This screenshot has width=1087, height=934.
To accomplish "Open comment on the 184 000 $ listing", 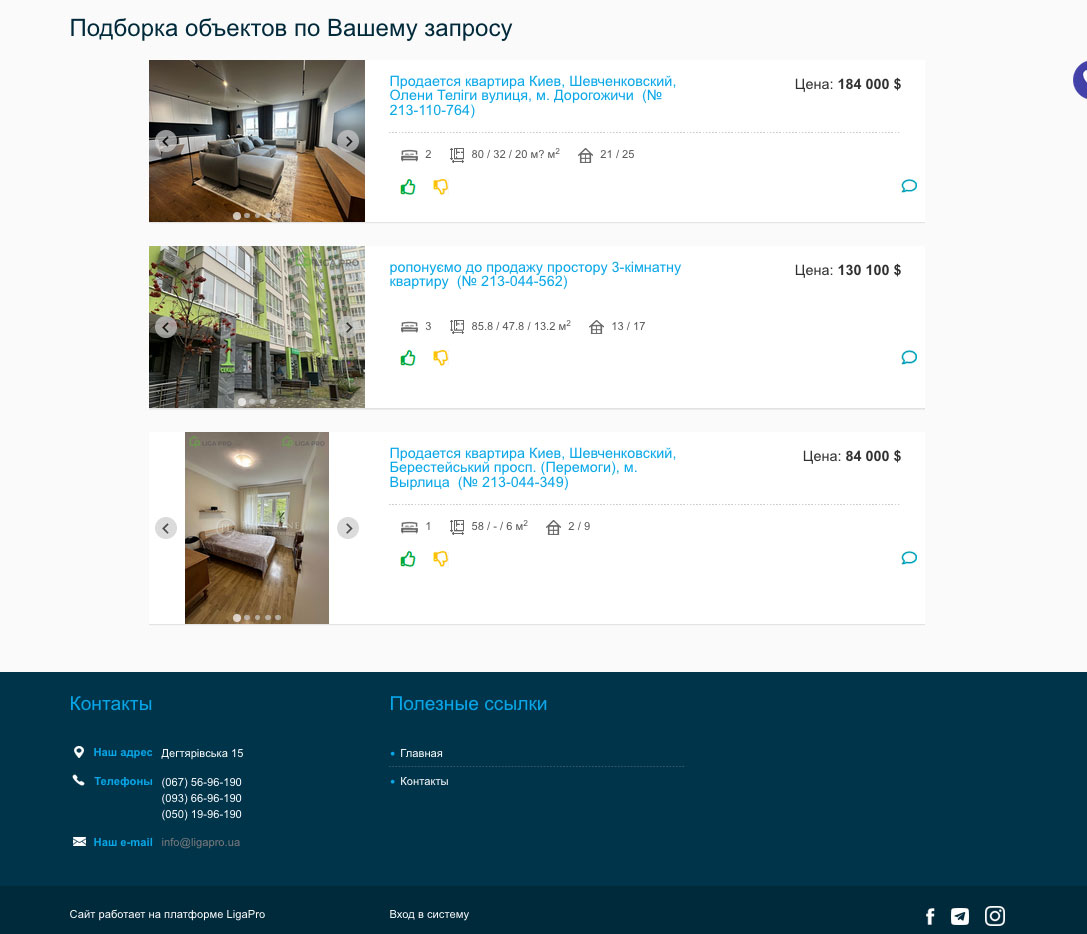I will click(909, 186).
